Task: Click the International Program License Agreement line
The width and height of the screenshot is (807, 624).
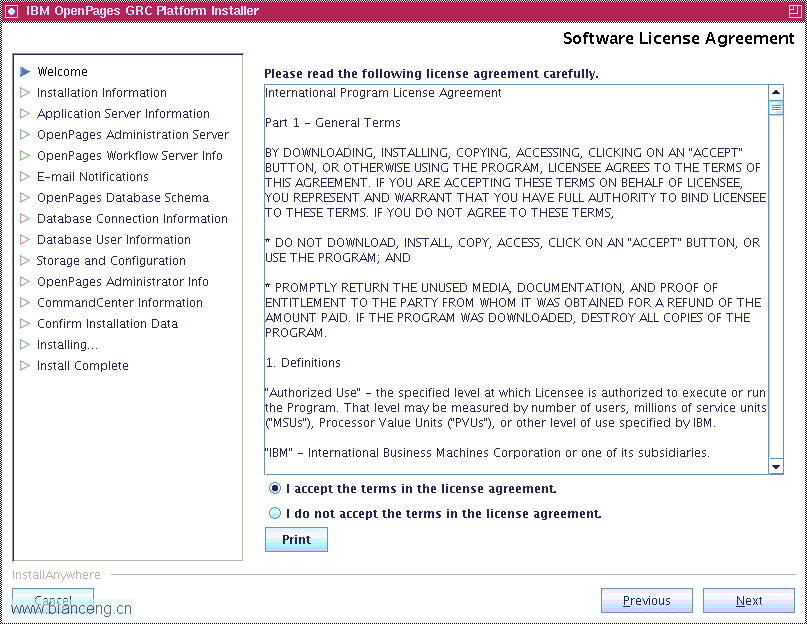Action: pyautogui.click(x=383, y=93)
